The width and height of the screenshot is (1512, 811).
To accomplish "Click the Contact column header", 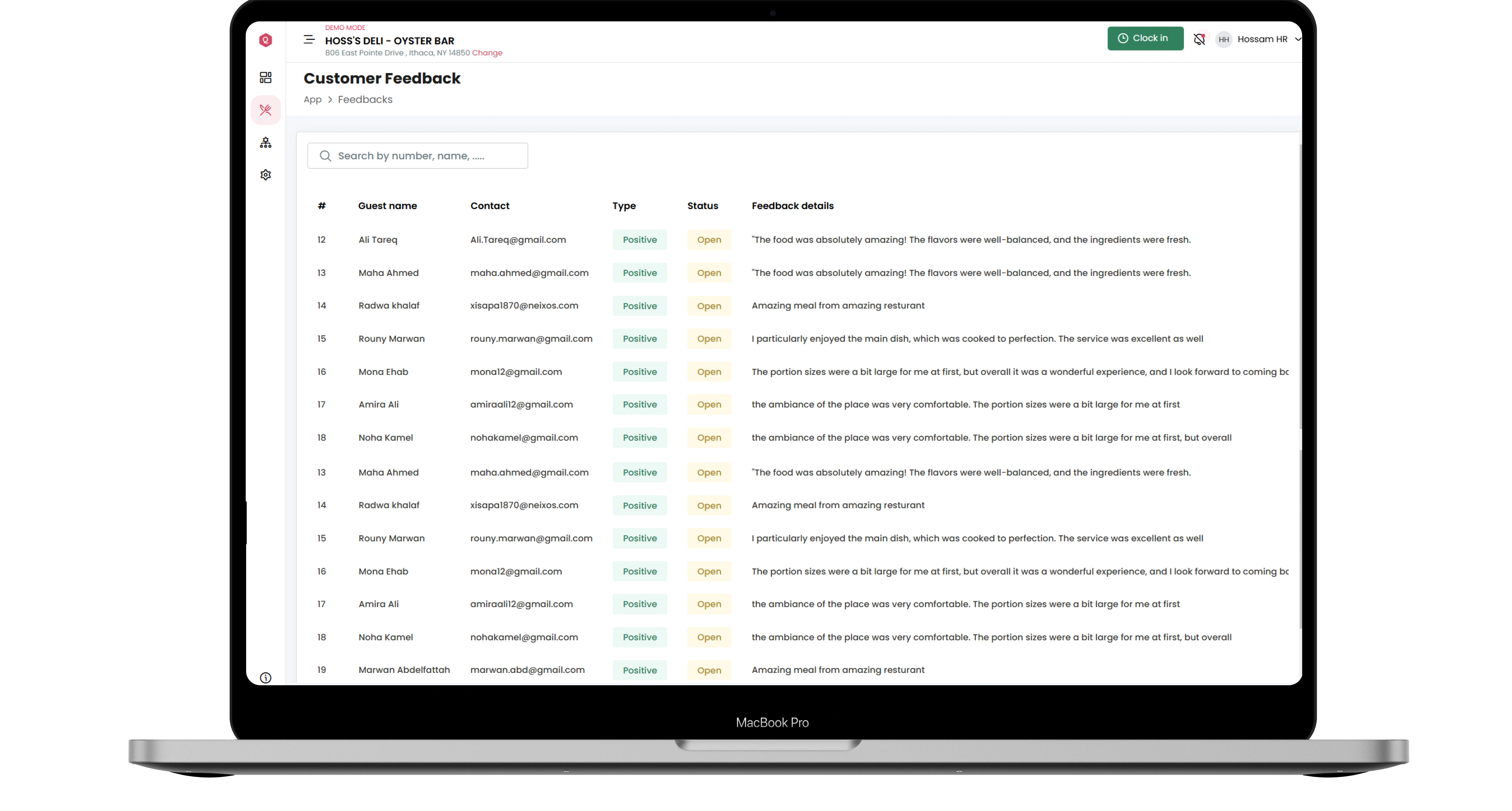I will [x=490, y=205].
